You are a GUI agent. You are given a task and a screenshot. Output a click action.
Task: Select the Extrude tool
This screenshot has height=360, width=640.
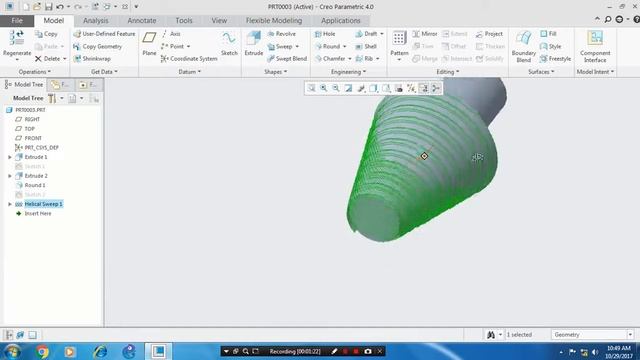tap(253, 44)
